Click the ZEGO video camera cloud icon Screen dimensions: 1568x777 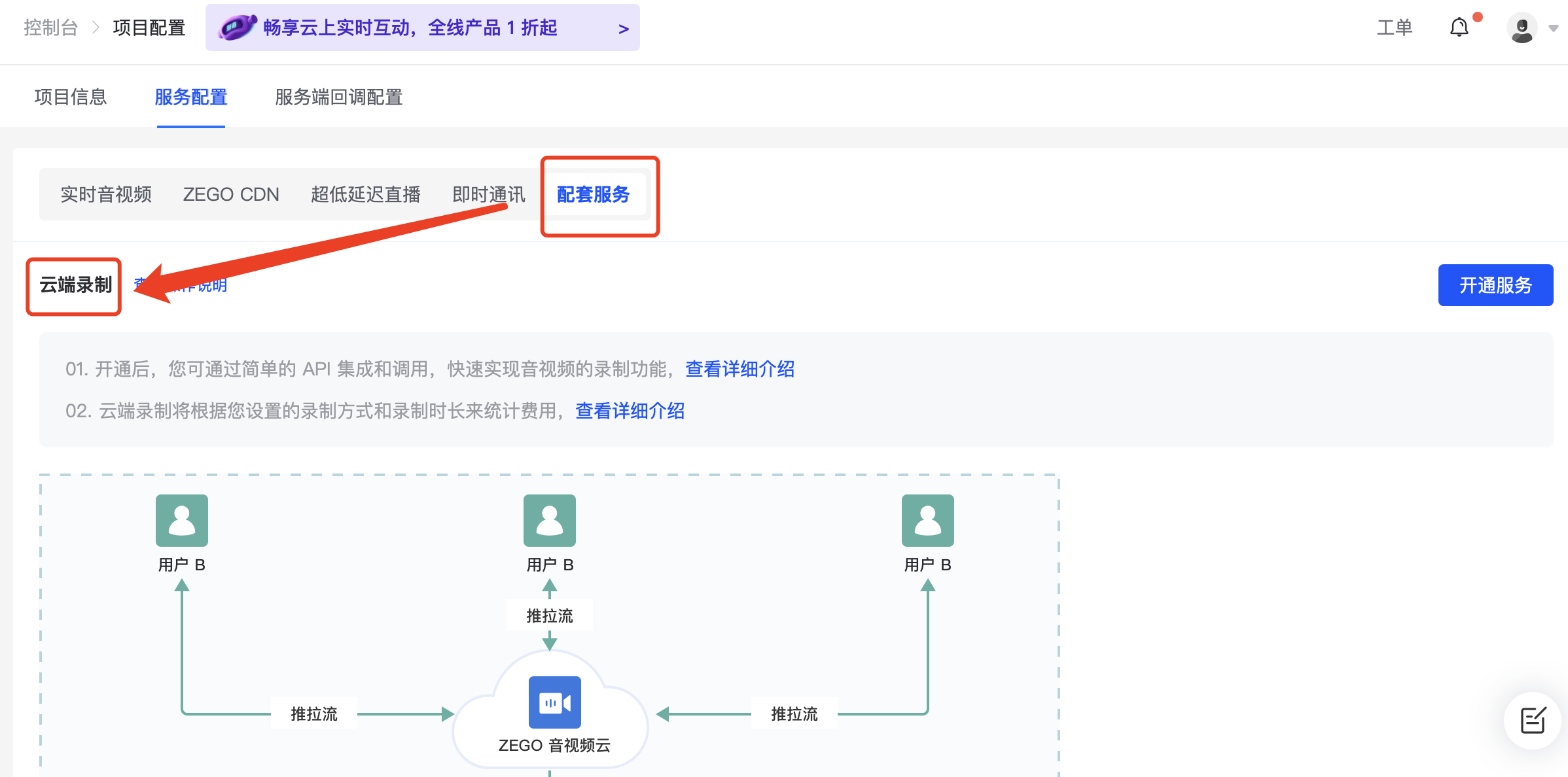(x=554, y=702)
